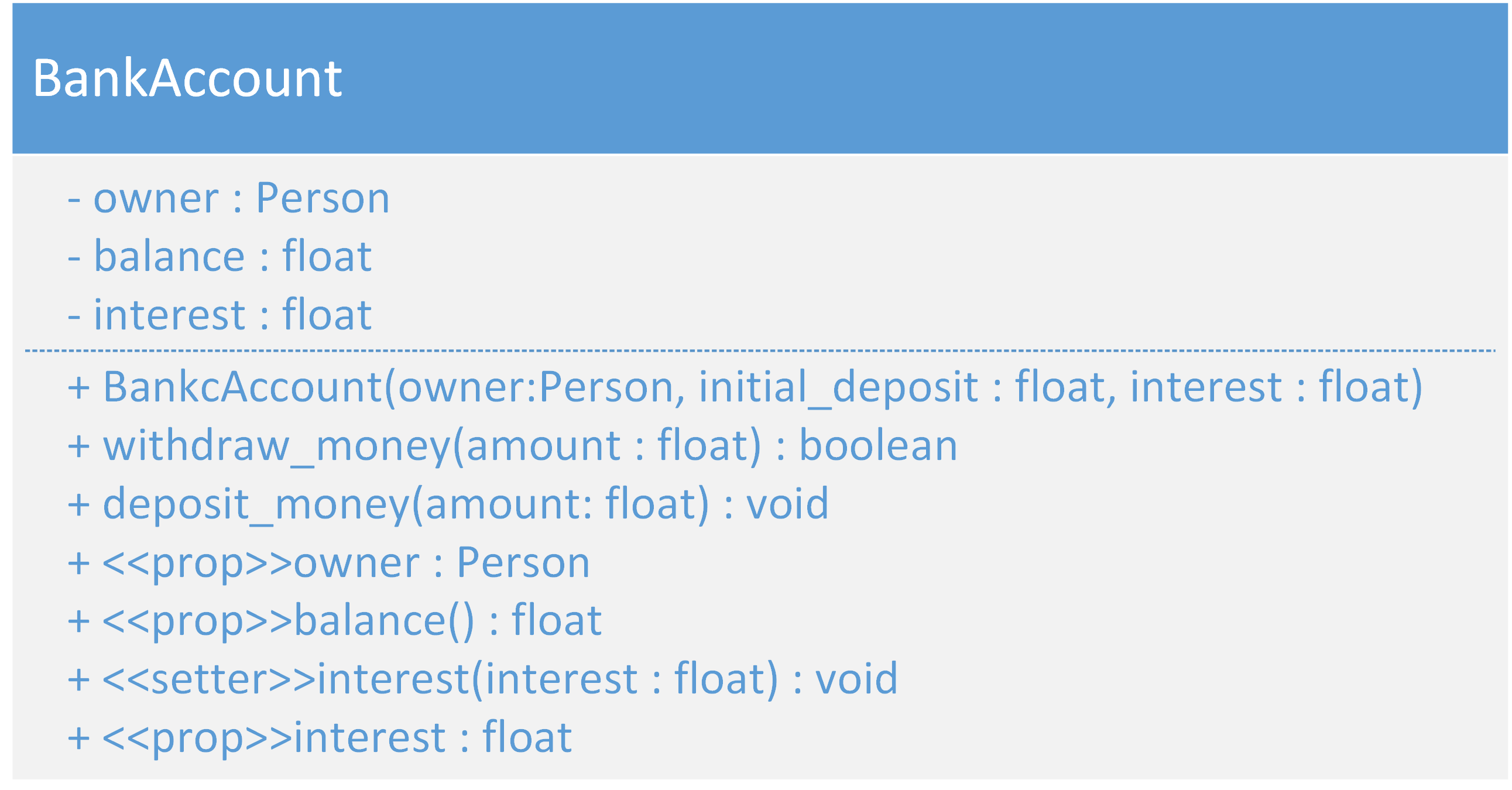This screenshot has width=1512, height=790.
Task: Click the BankAccount class title
Action: point(187,78)
